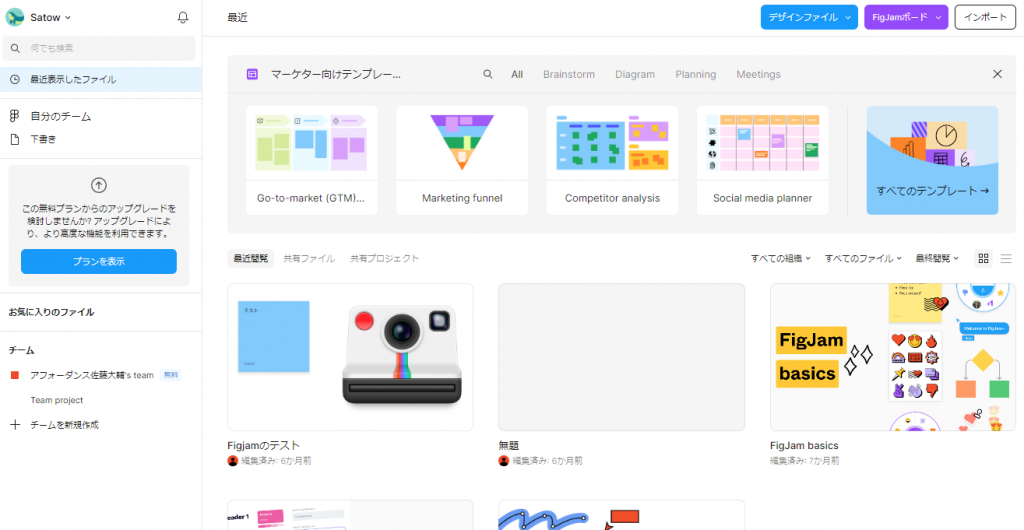Switch to grid view
Screen dimensions: 1024x530
coord(983,258)
